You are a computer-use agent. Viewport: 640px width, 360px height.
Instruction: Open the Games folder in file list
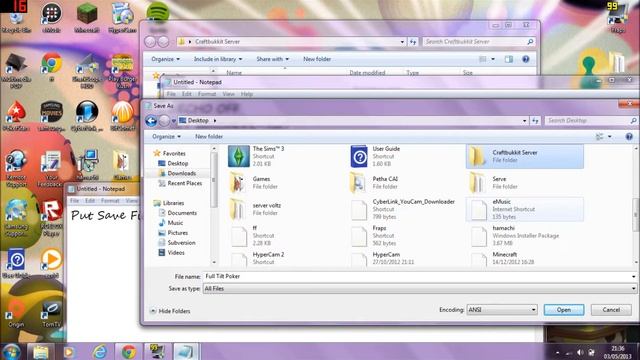pyautogui.click(x=253, y=183)
